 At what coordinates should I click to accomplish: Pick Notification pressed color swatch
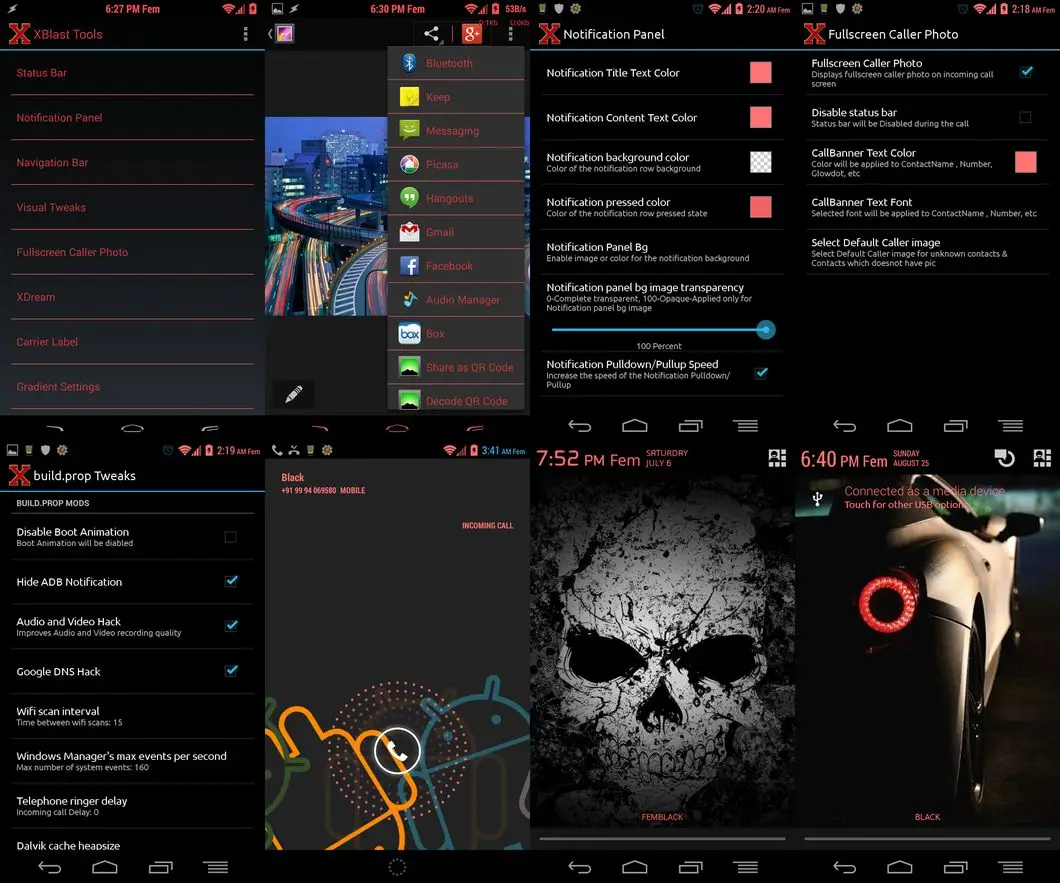761,207
